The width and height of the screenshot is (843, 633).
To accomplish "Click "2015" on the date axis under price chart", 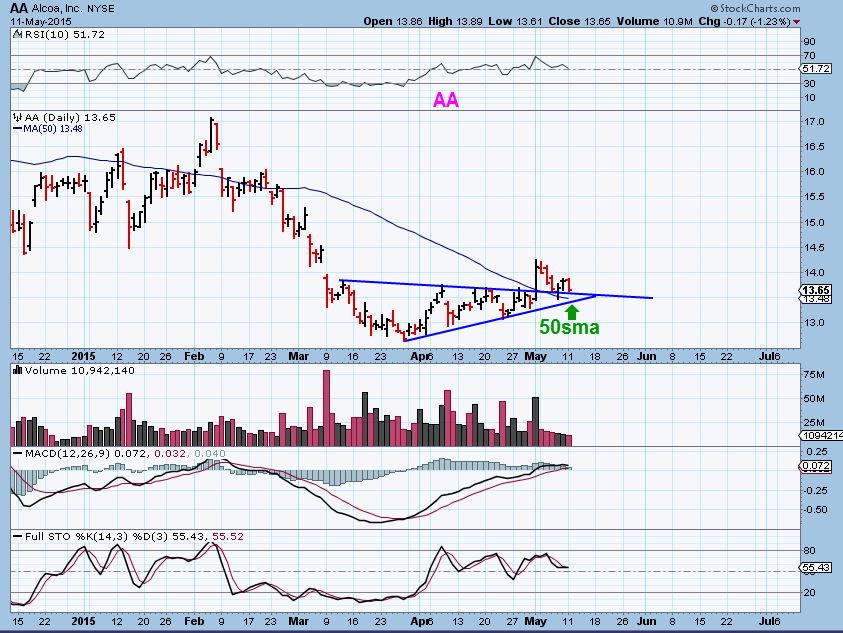I will 83,356.
